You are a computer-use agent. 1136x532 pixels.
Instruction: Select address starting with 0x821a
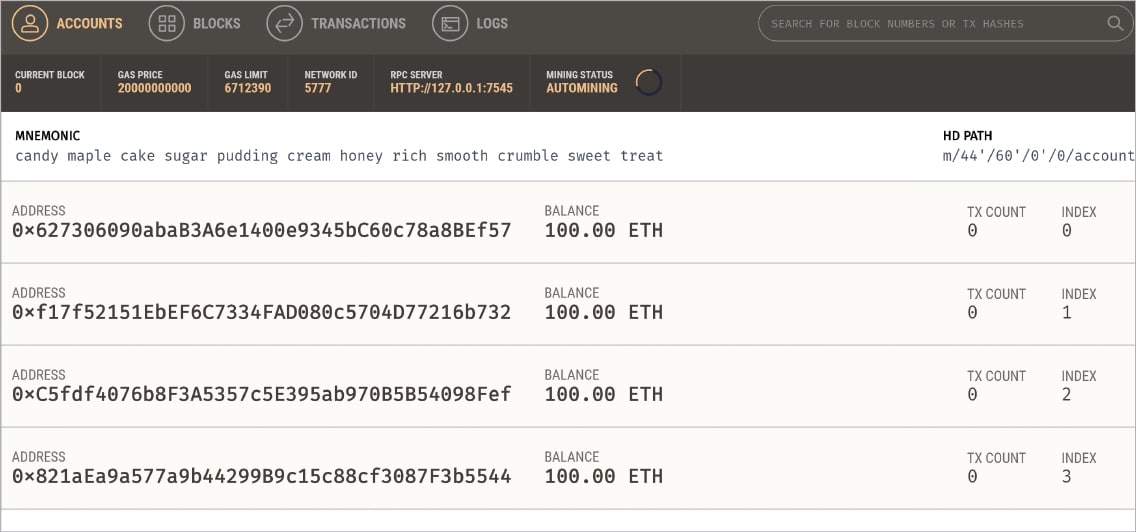pyautogui.click(x=261, y=477)
